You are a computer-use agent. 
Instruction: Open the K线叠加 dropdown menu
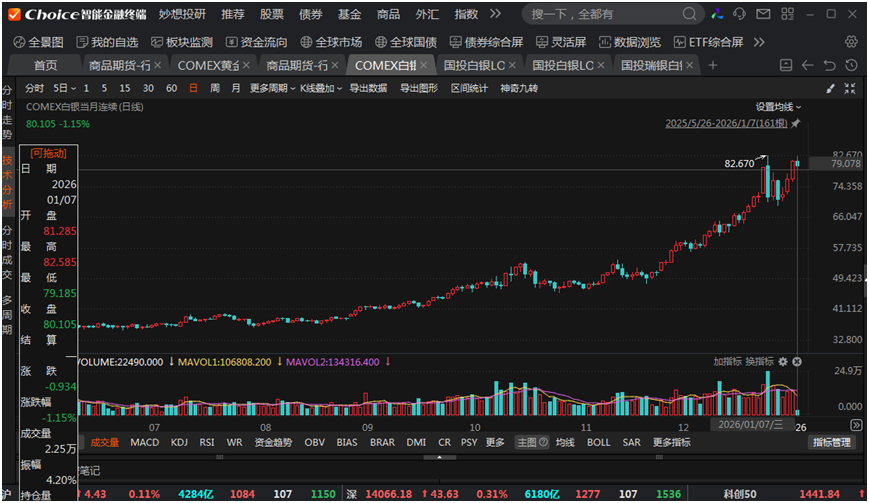[x=320, y=88]
